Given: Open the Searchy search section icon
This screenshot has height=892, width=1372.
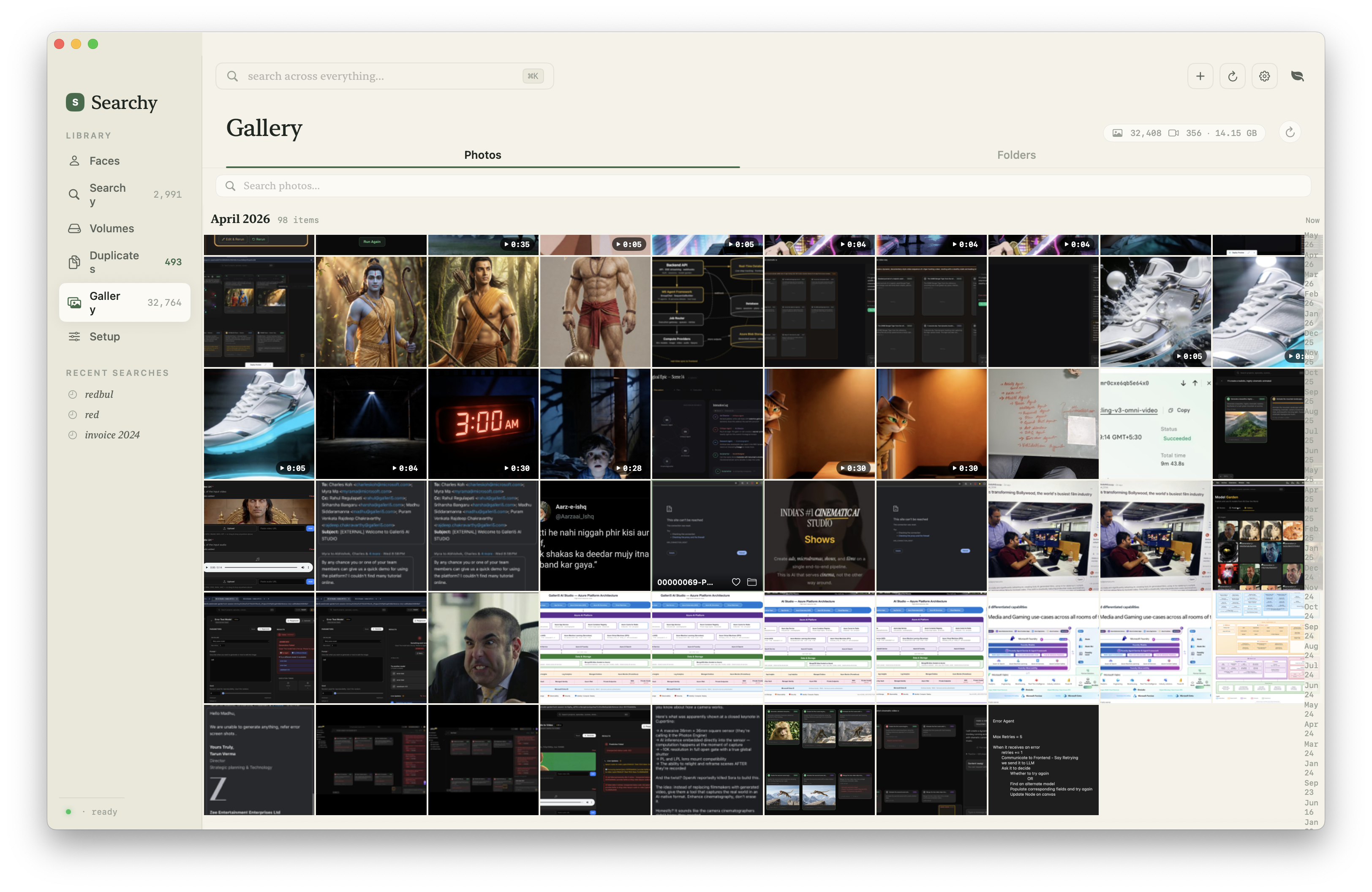Looking at the screenshot, I should tap(74, 195).
